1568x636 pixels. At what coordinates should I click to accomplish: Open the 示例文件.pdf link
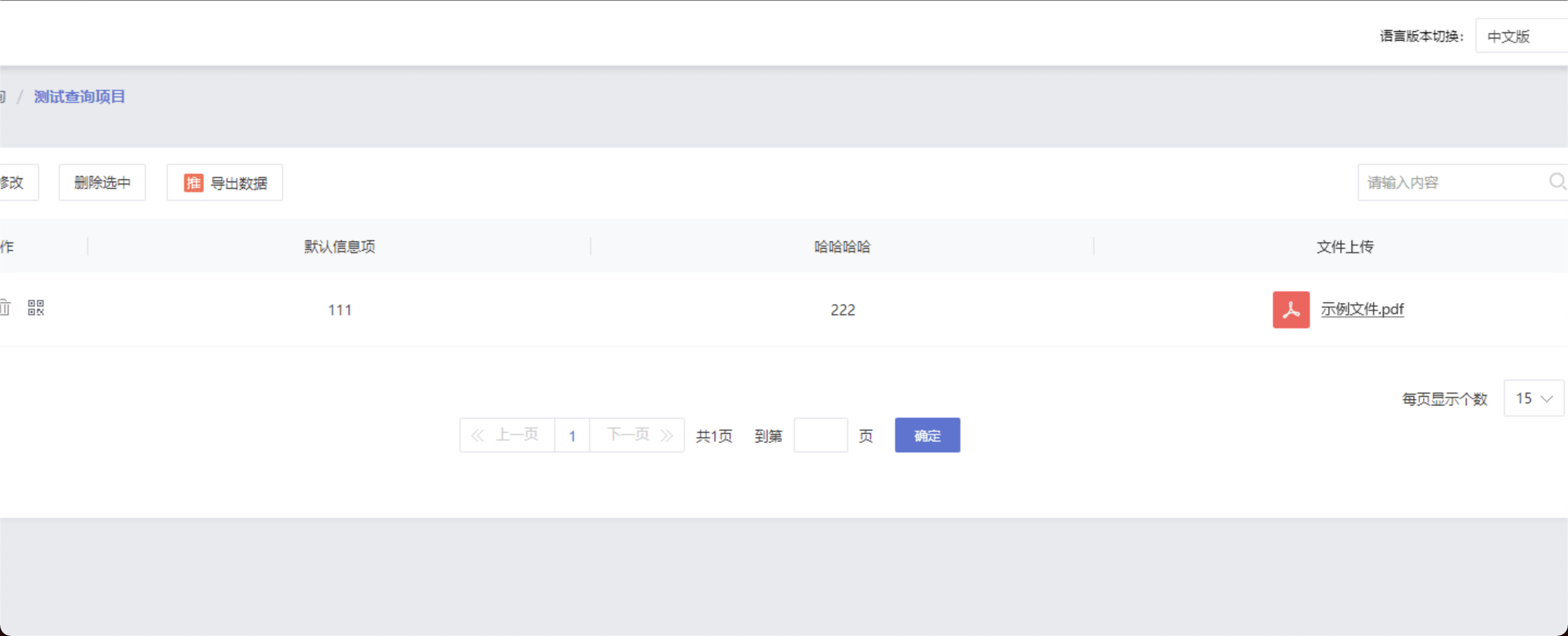tap(1362, 309)
